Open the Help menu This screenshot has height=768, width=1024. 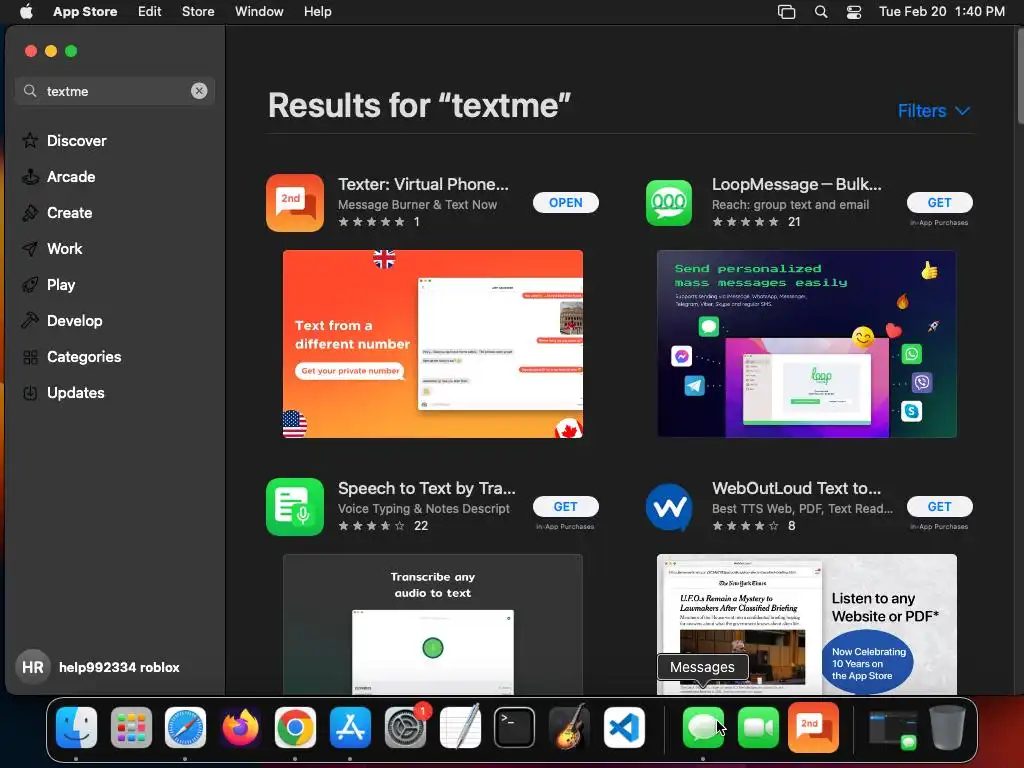(x=317, y=11)
